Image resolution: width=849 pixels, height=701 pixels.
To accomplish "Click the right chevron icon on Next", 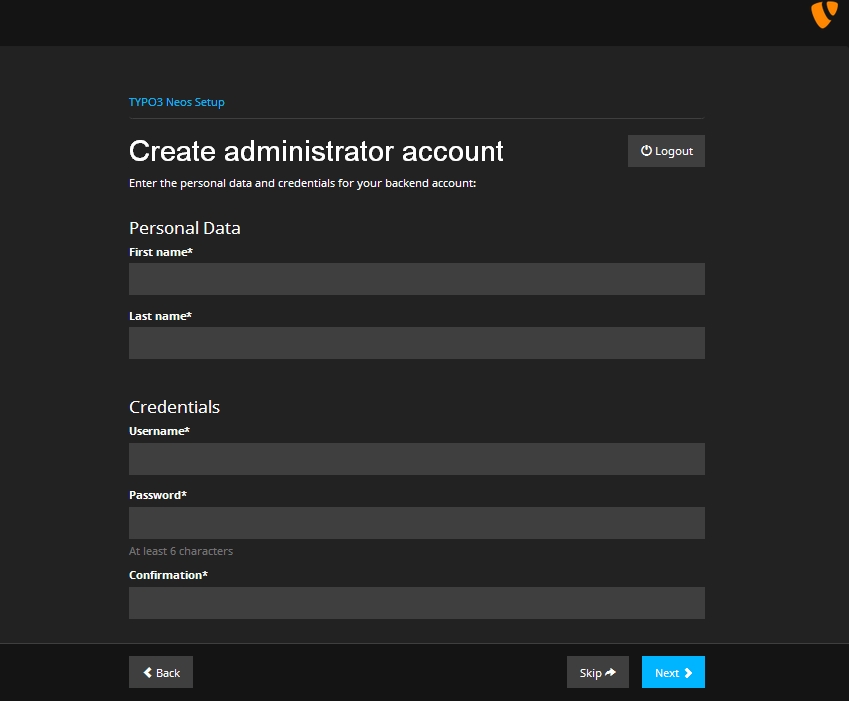I will pos(688,672).
